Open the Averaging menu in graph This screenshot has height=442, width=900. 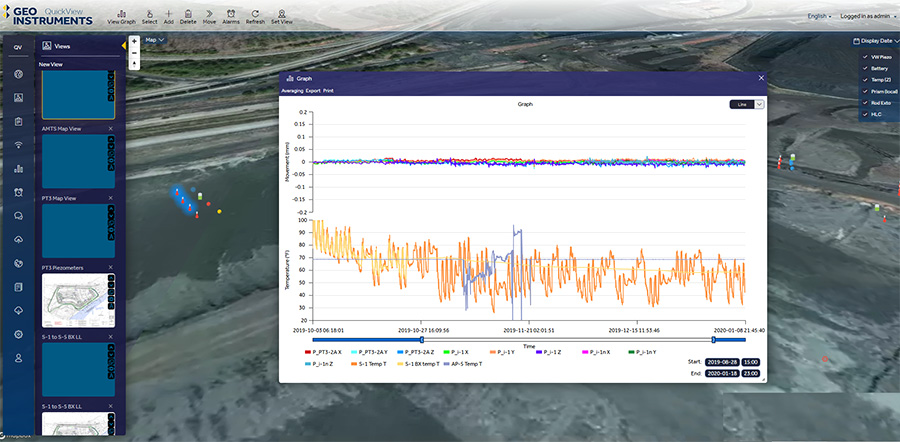[292, 91]
